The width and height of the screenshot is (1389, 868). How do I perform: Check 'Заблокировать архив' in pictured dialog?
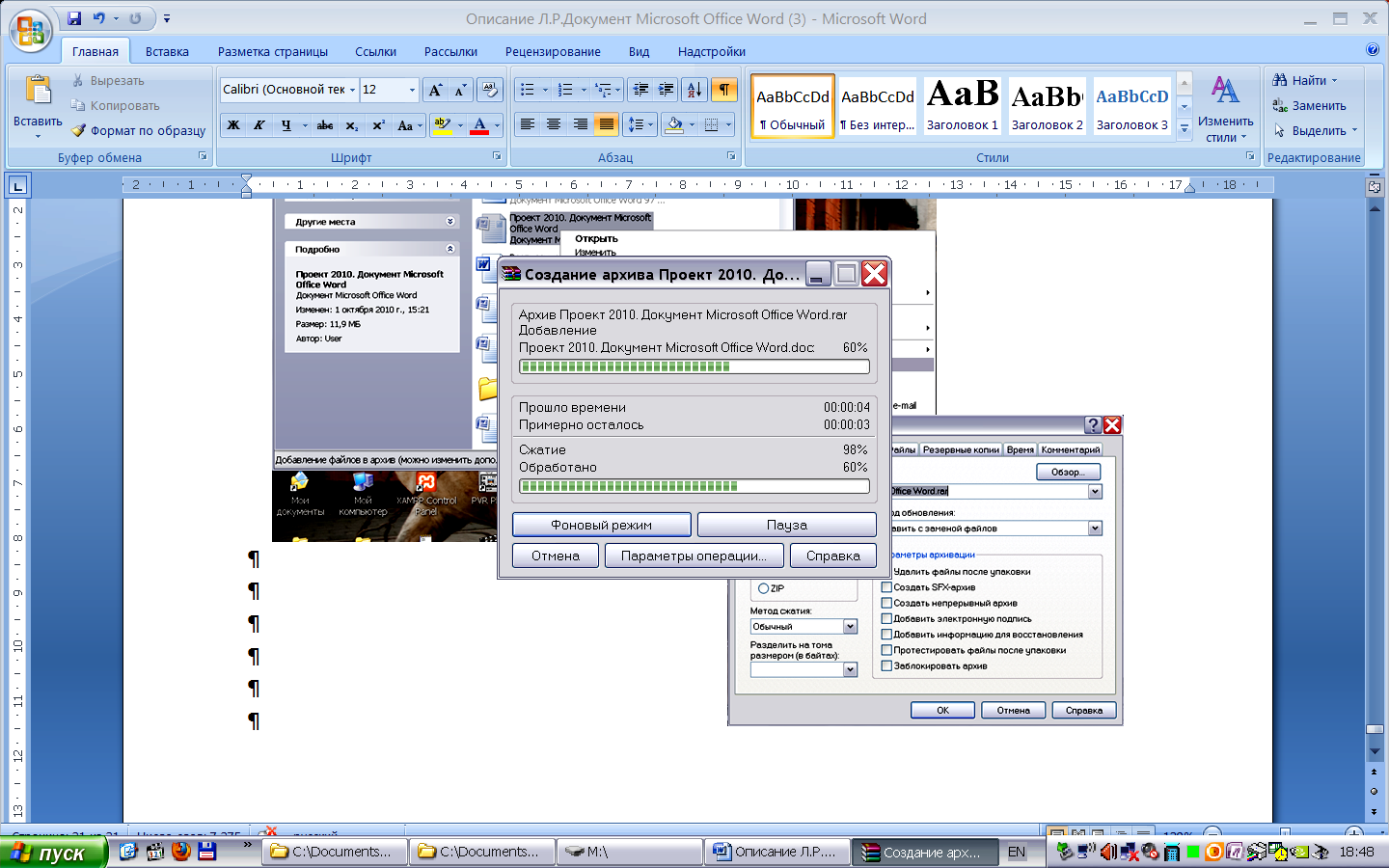[x=886, y=665]
